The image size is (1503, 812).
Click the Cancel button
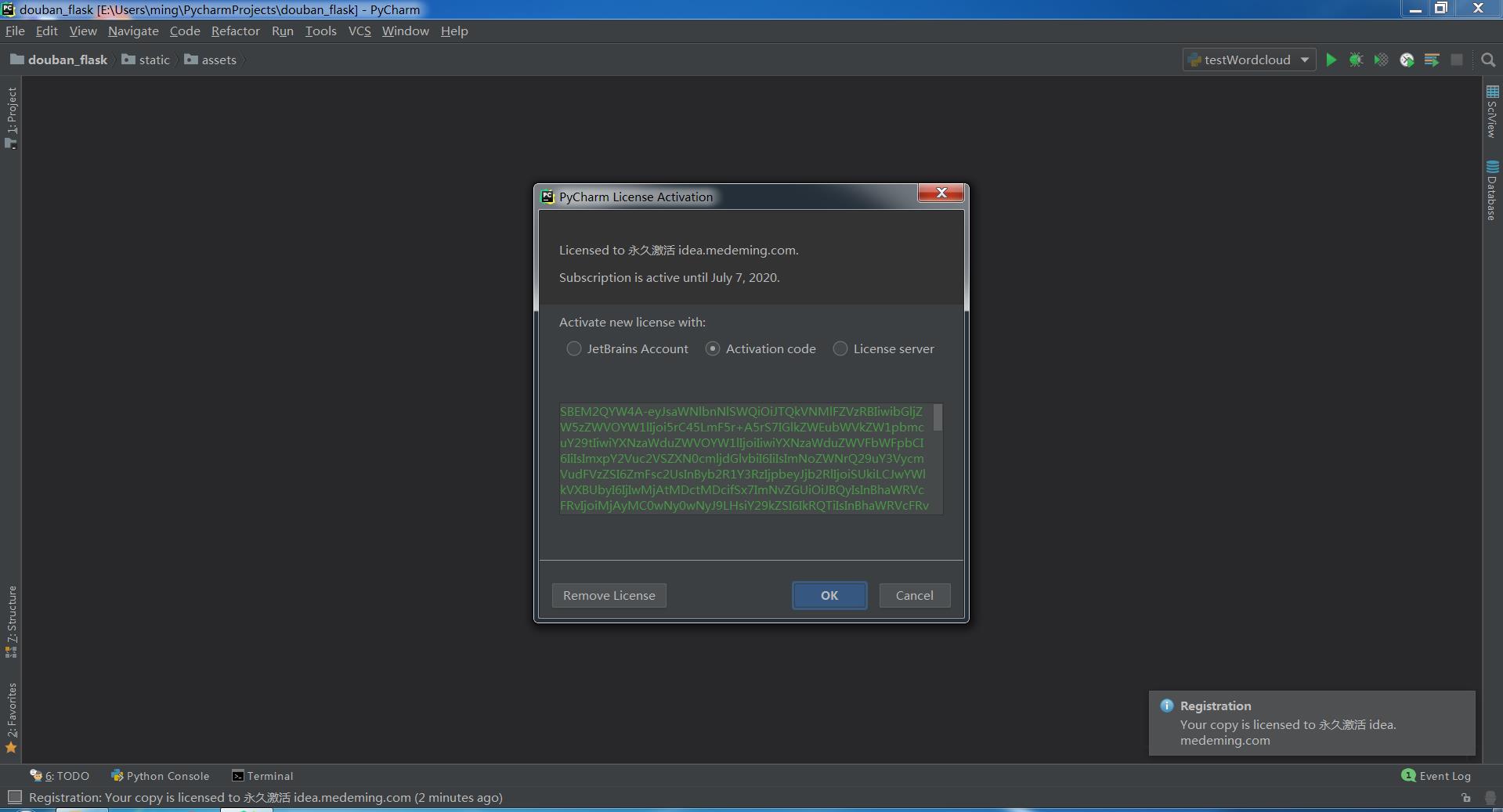pyautogui.click(x=914, y=595)
